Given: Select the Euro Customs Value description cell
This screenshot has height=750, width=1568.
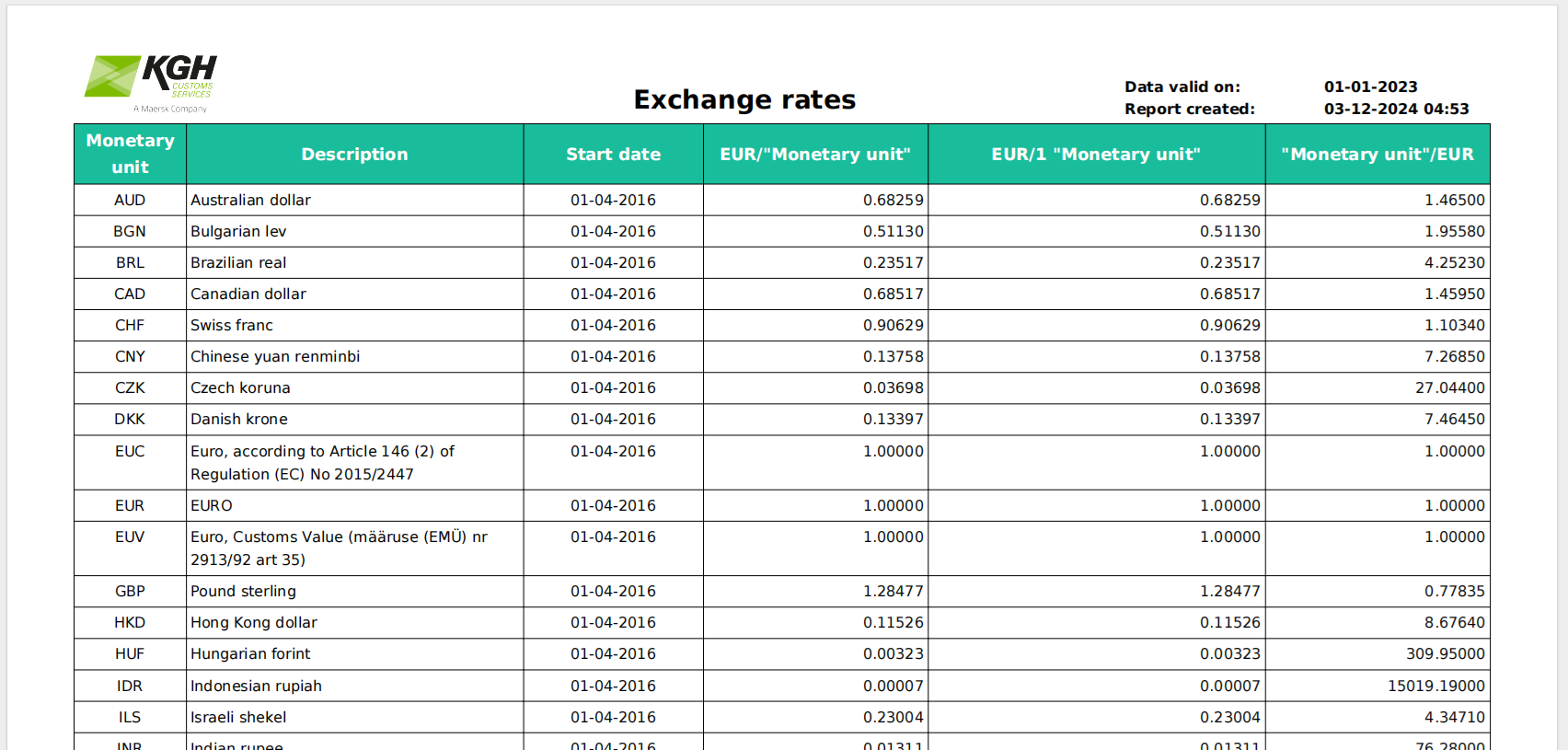Looking at the screenshot, I should (x=339, y=548).
